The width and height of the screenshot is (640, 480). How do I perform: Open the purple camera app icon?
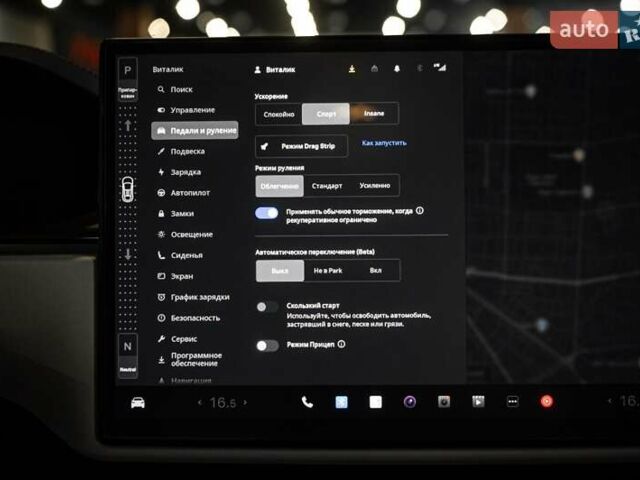(x=410, y=402)
